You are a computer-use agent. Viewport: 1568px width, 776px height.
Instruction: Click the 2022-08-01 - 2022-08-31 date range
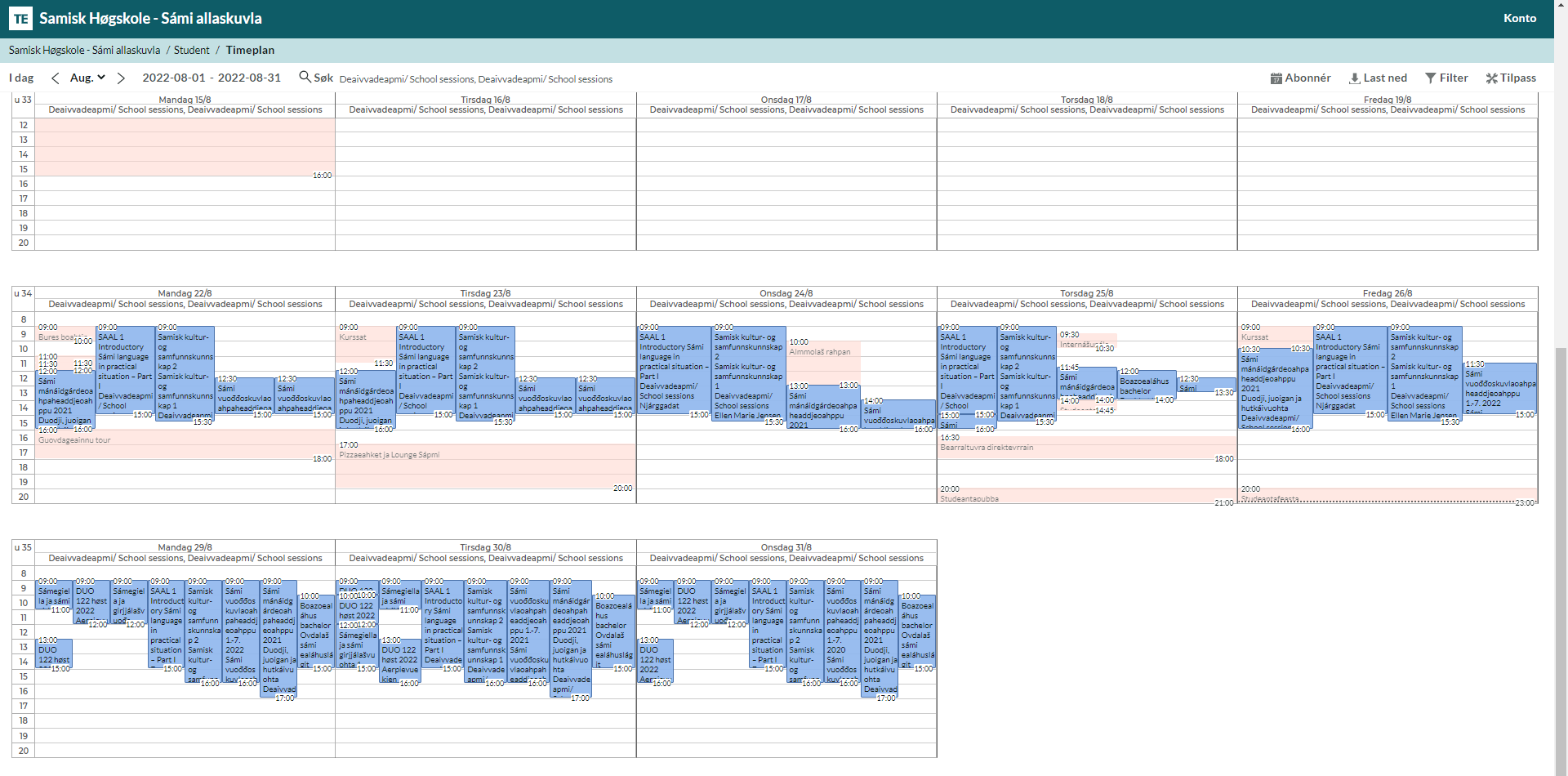point(212,78)
